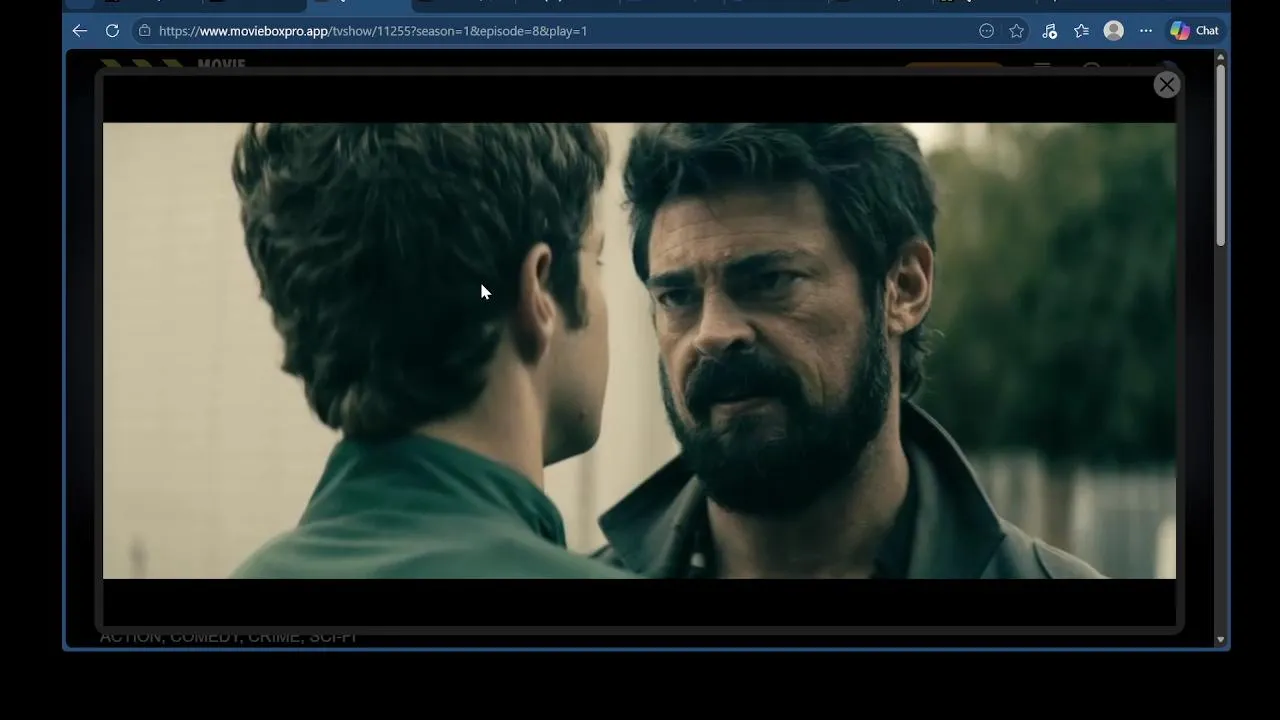Open Copilot Chat button

click(1195, 31)
